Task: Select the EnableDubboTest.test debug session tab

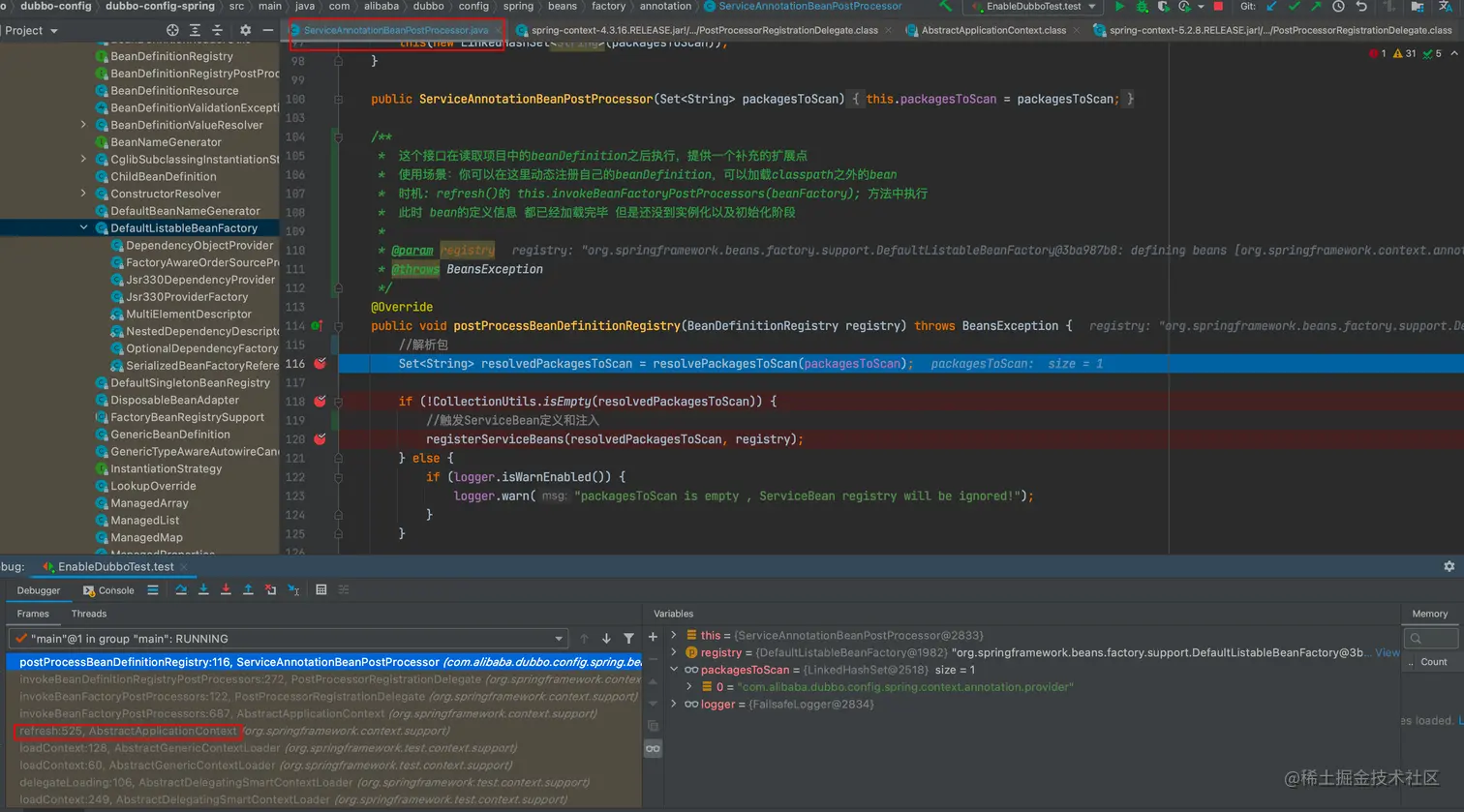Action: tap(115, 566)
